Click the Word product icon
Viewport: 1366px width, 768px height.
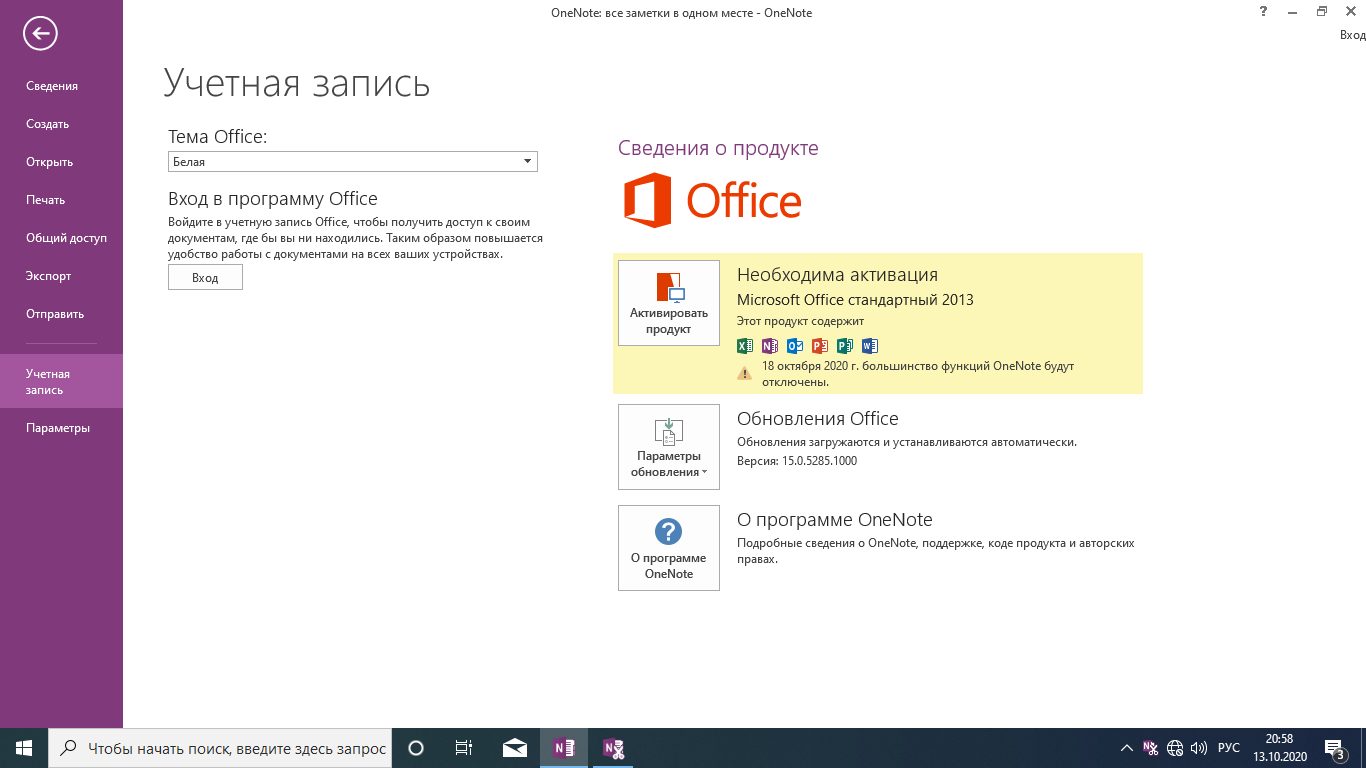click(870, 346)
